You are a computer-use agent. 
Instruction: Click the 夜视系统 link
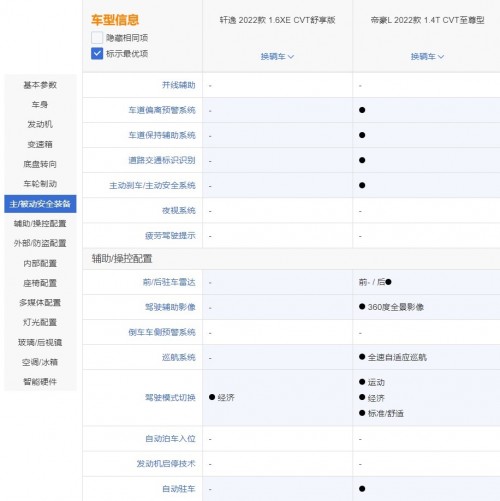tap(179, 210)
